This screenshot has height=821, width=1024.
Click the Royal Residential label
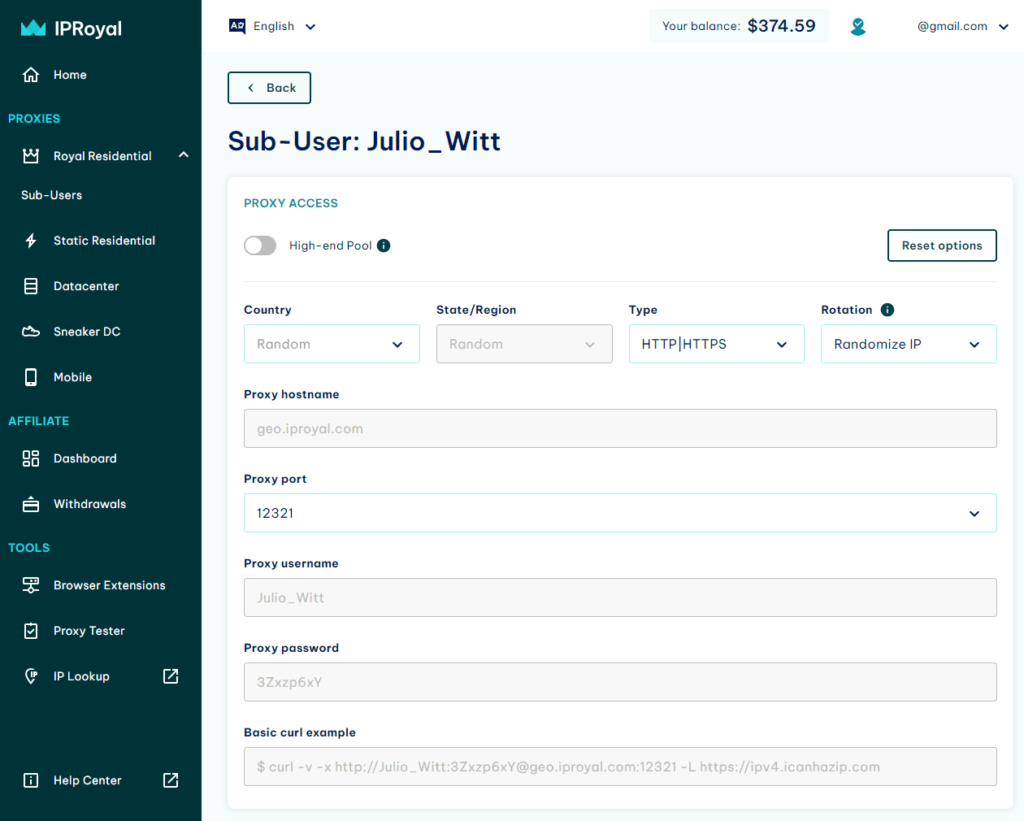pos(103,156)
